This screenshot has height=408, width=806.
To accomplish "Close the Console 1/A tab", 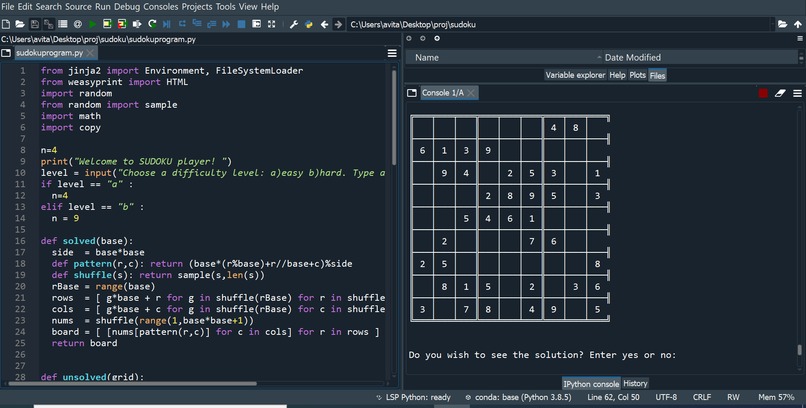I will click(x=471, y=93).
